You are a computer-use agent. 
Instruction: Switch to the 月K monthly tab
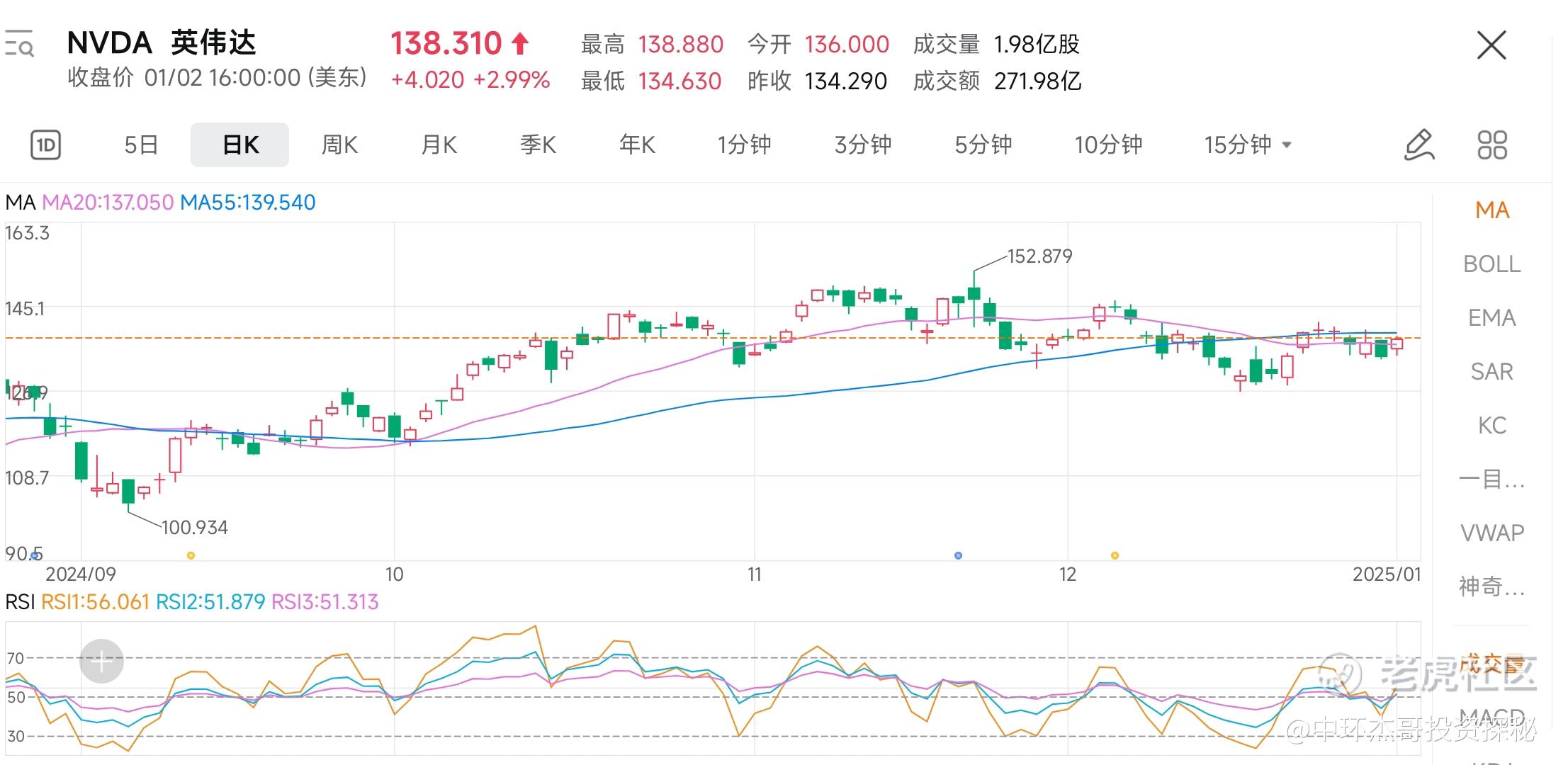coord(439,145)
